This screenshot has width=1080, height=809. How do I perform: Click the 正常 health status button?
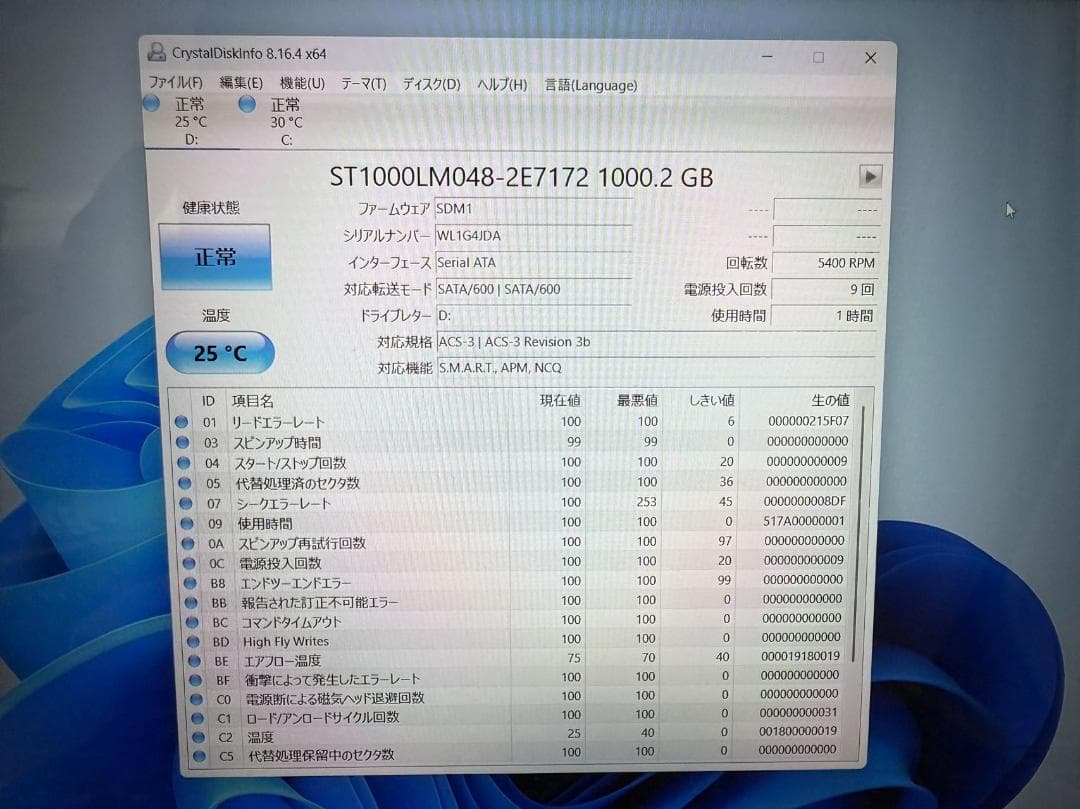coord(215,257)
